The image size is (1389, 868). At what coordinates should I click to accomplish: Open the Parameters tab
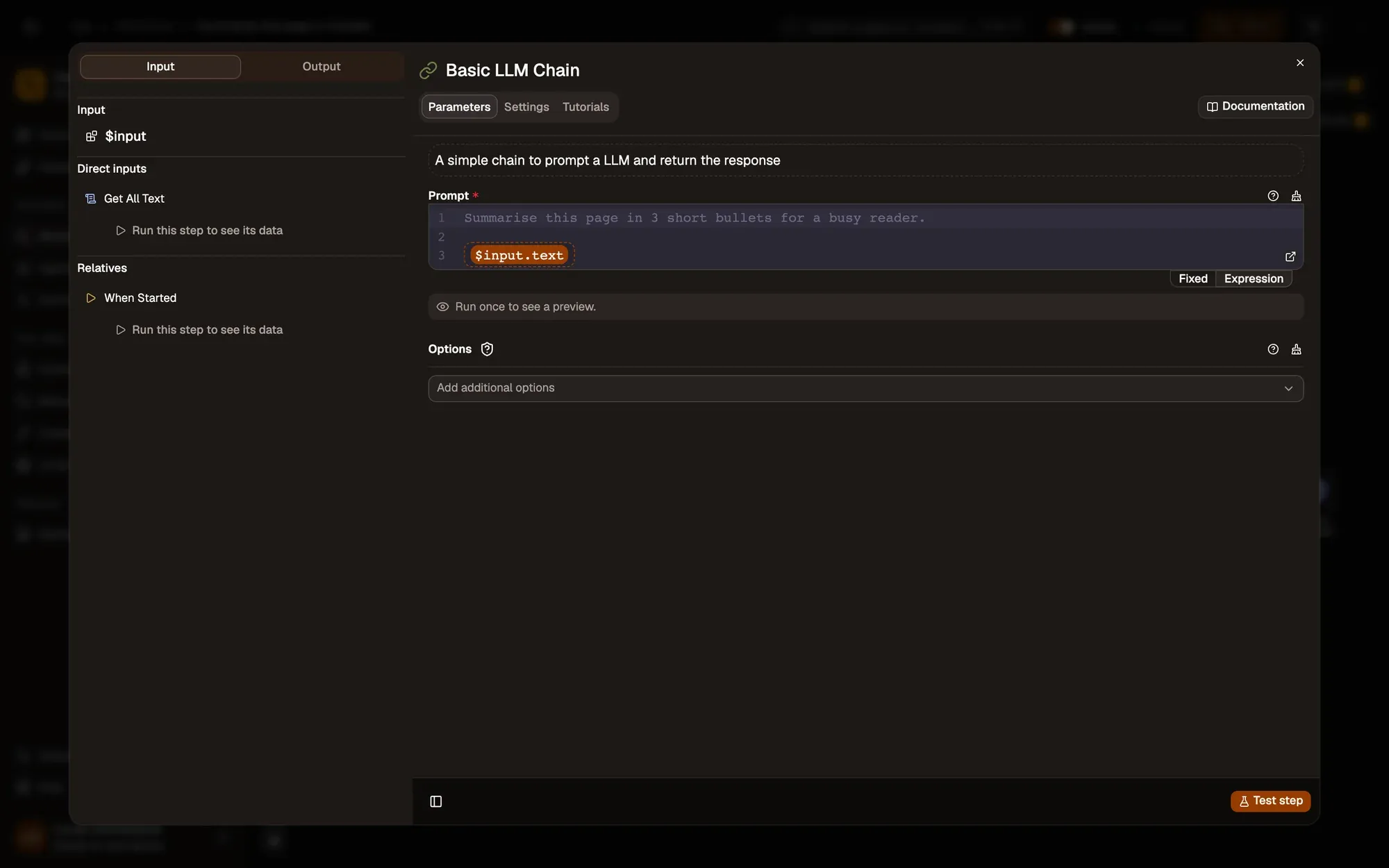click(x=459, y=107)
